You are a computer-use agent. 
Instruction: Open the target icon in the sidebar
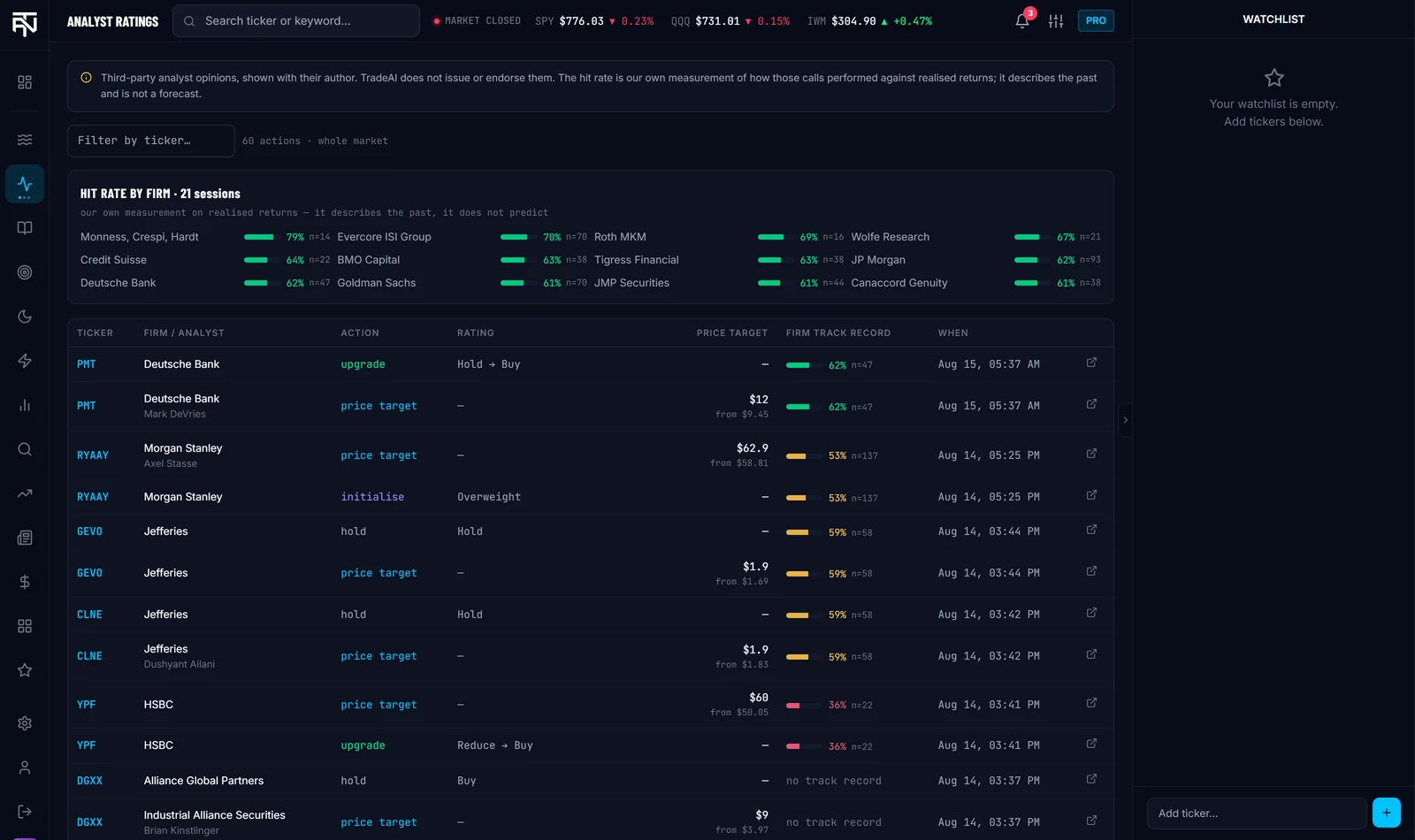click(25, 272)
